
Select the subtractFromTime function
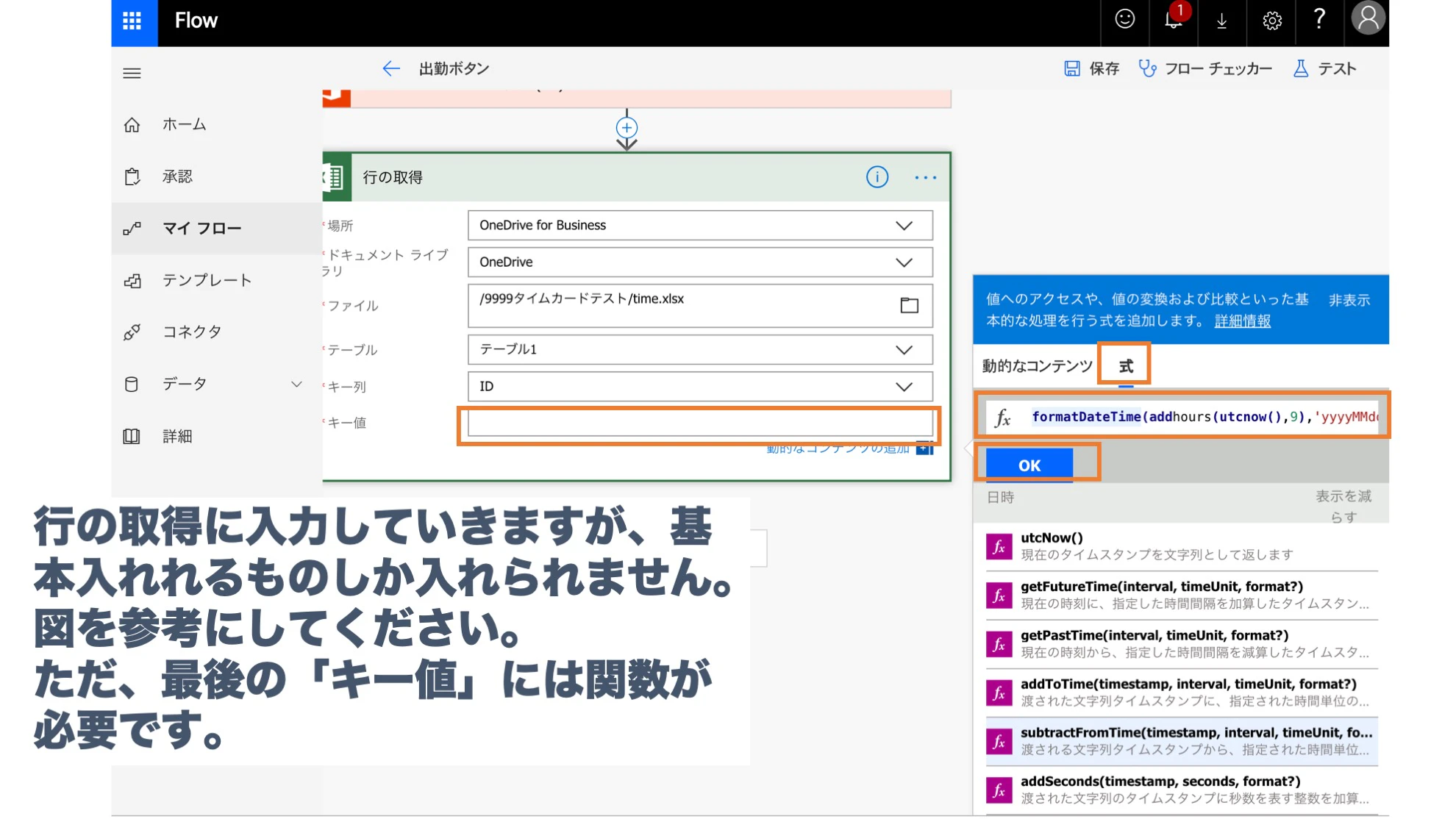point(1181,741)
